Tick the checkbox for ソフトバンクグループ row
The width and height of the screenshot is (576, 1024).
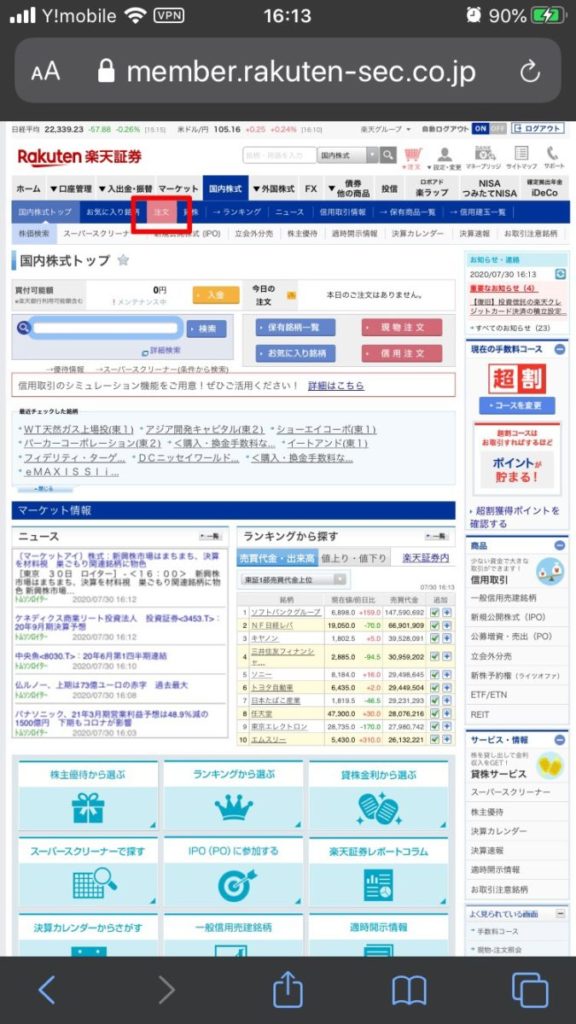click(x=434, y=612)
